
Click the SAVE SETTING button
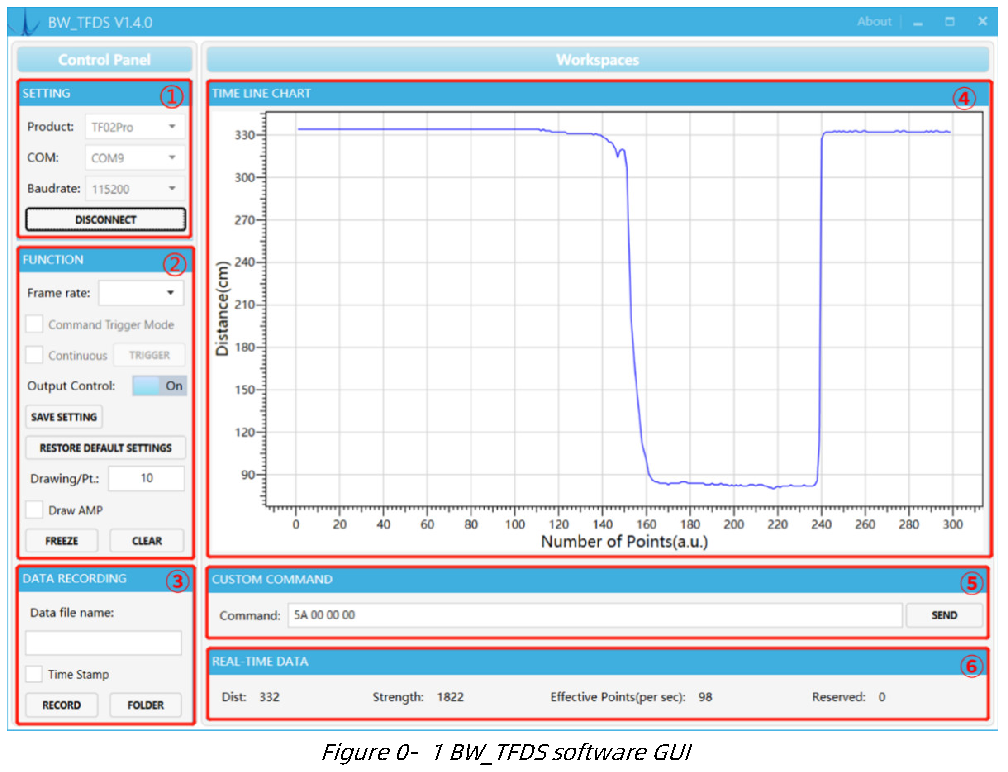coord(64,417)
